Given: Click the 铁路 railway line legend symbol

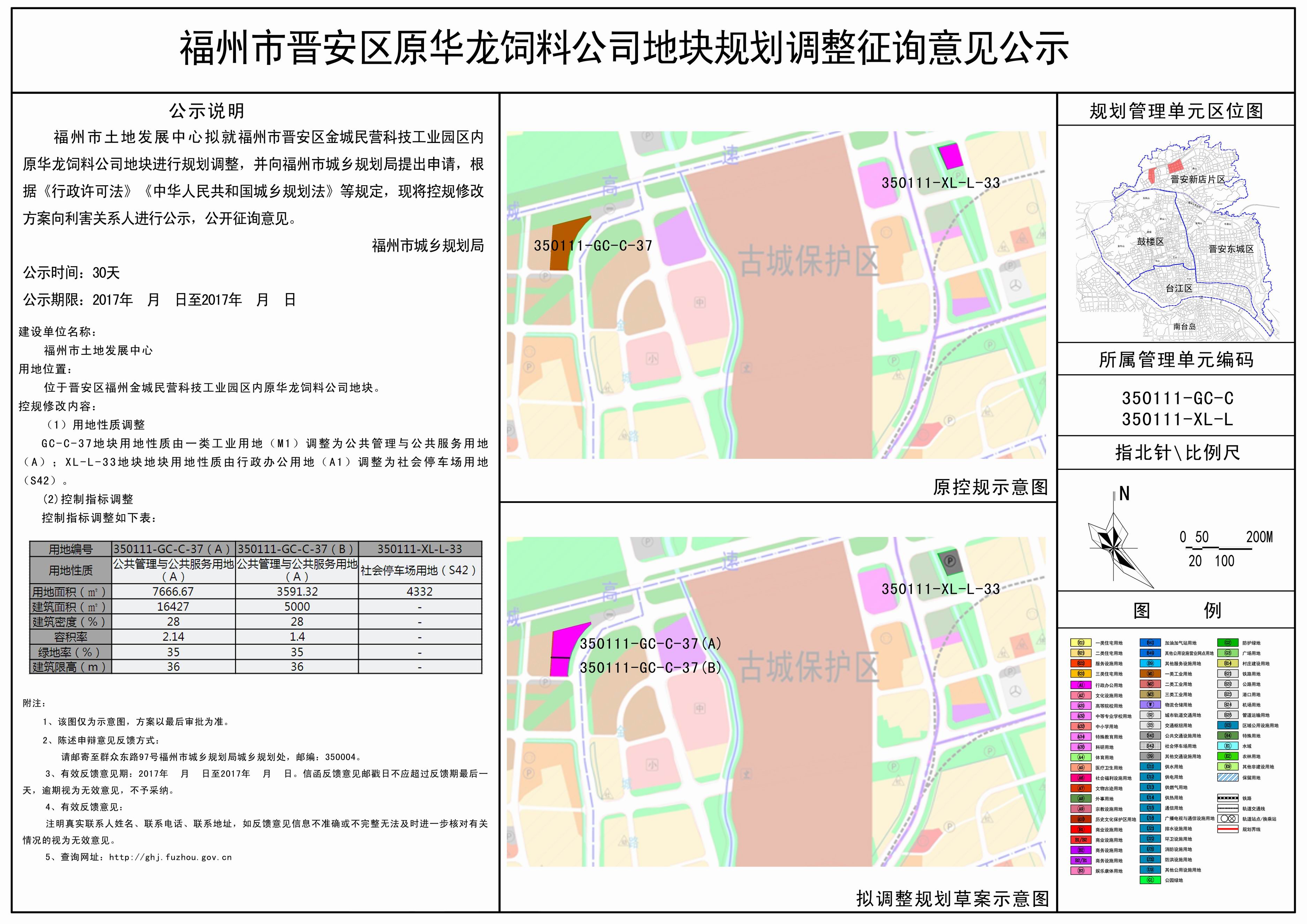Looking at the screenshot, I should tap(1228, 798).
